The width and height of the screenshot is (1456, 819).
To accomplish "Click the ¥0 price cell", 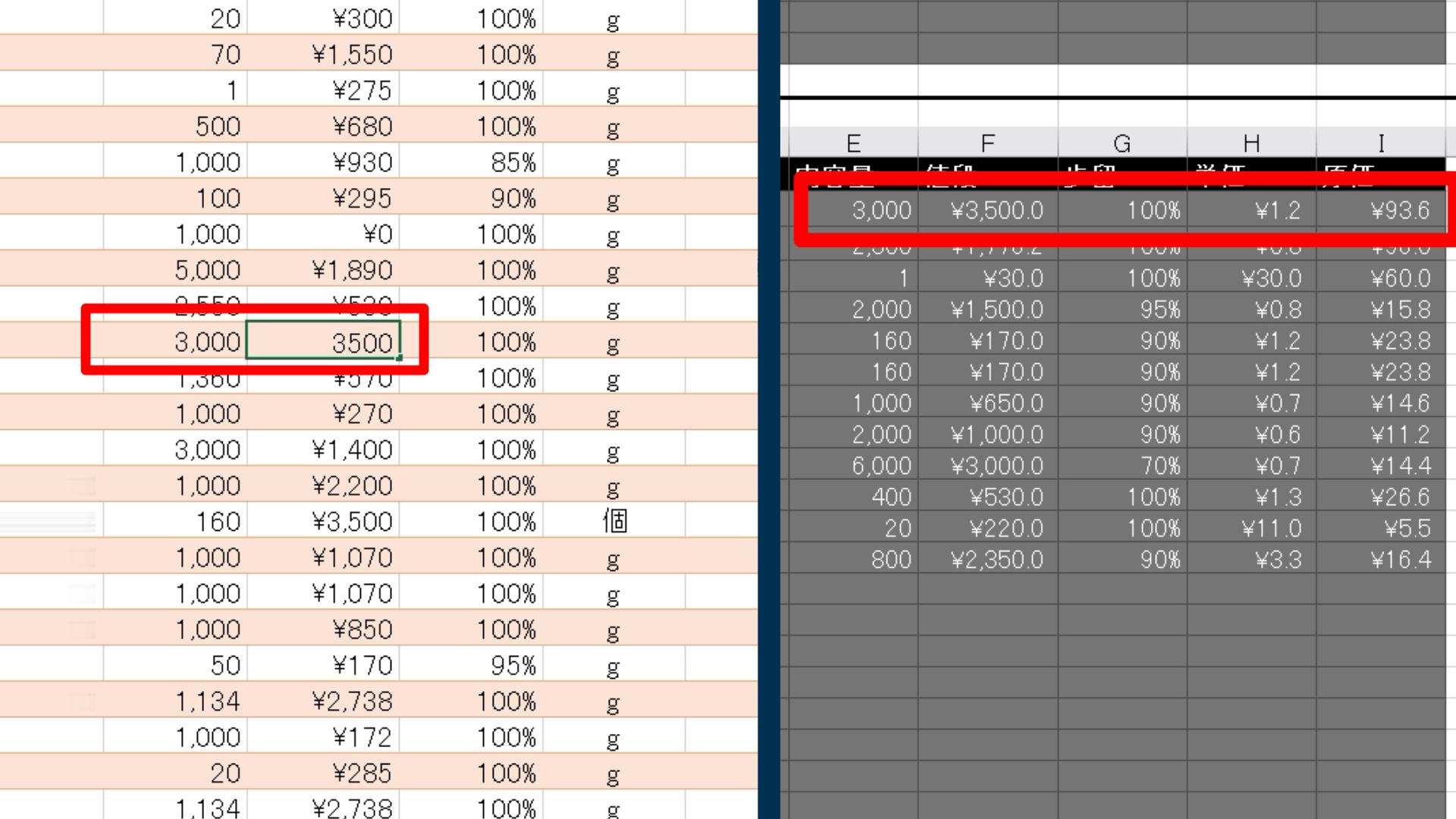I will [324, 234].
